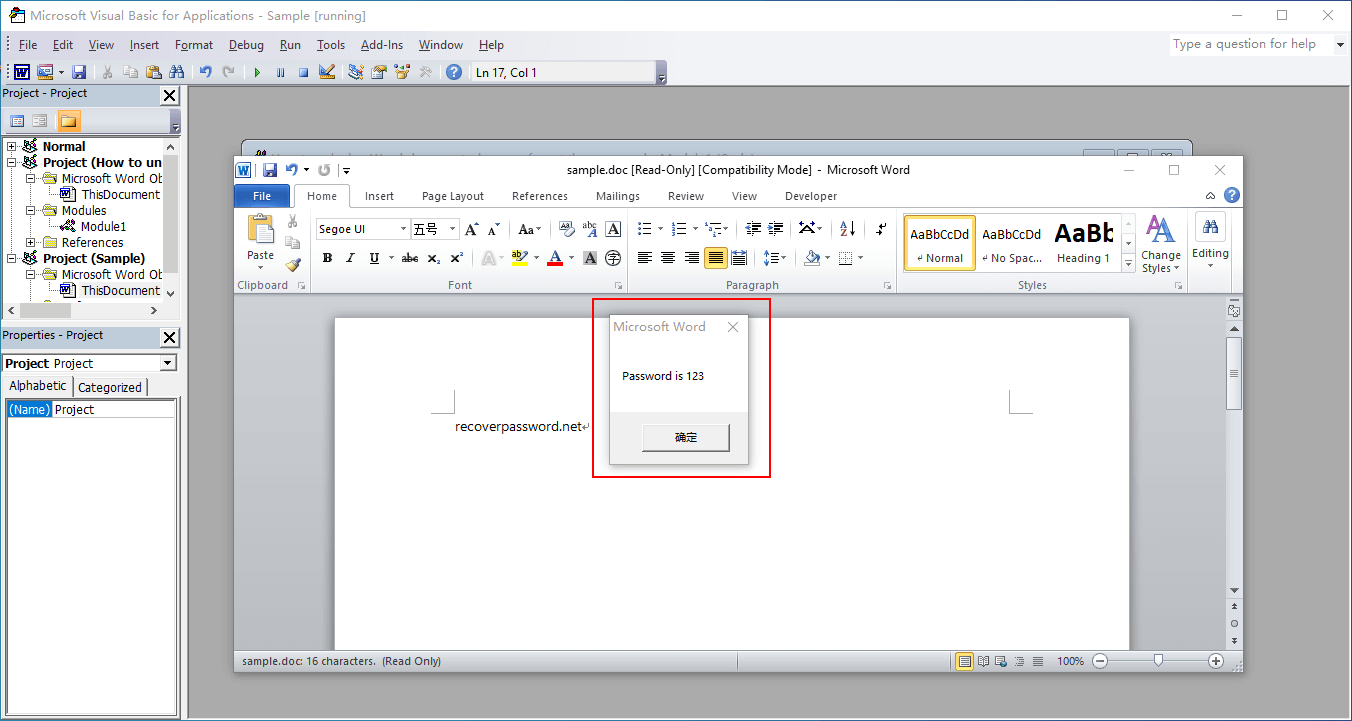The height and width of the screenshot is (721, 1352).
Task: Apply the Heading 1 style
Action: [1084, 243]
